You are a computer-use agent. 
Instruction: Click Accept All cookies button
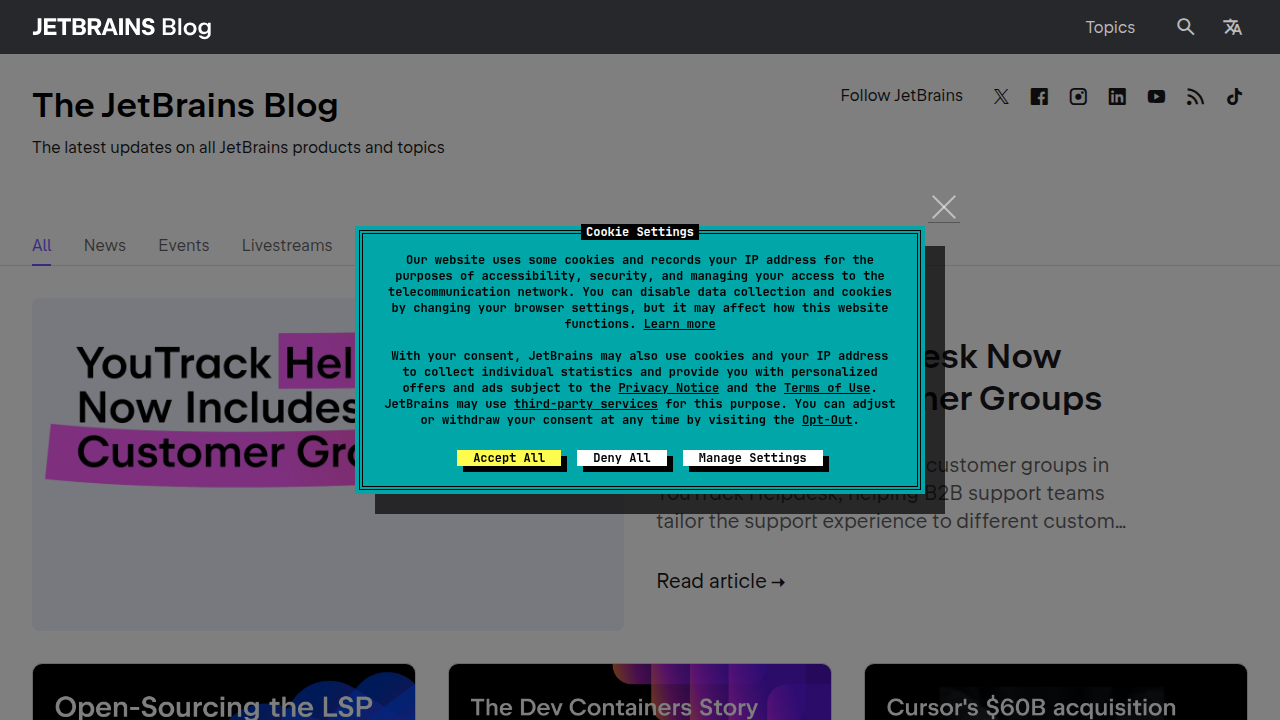pyautogui.click(x=509, y=458)
